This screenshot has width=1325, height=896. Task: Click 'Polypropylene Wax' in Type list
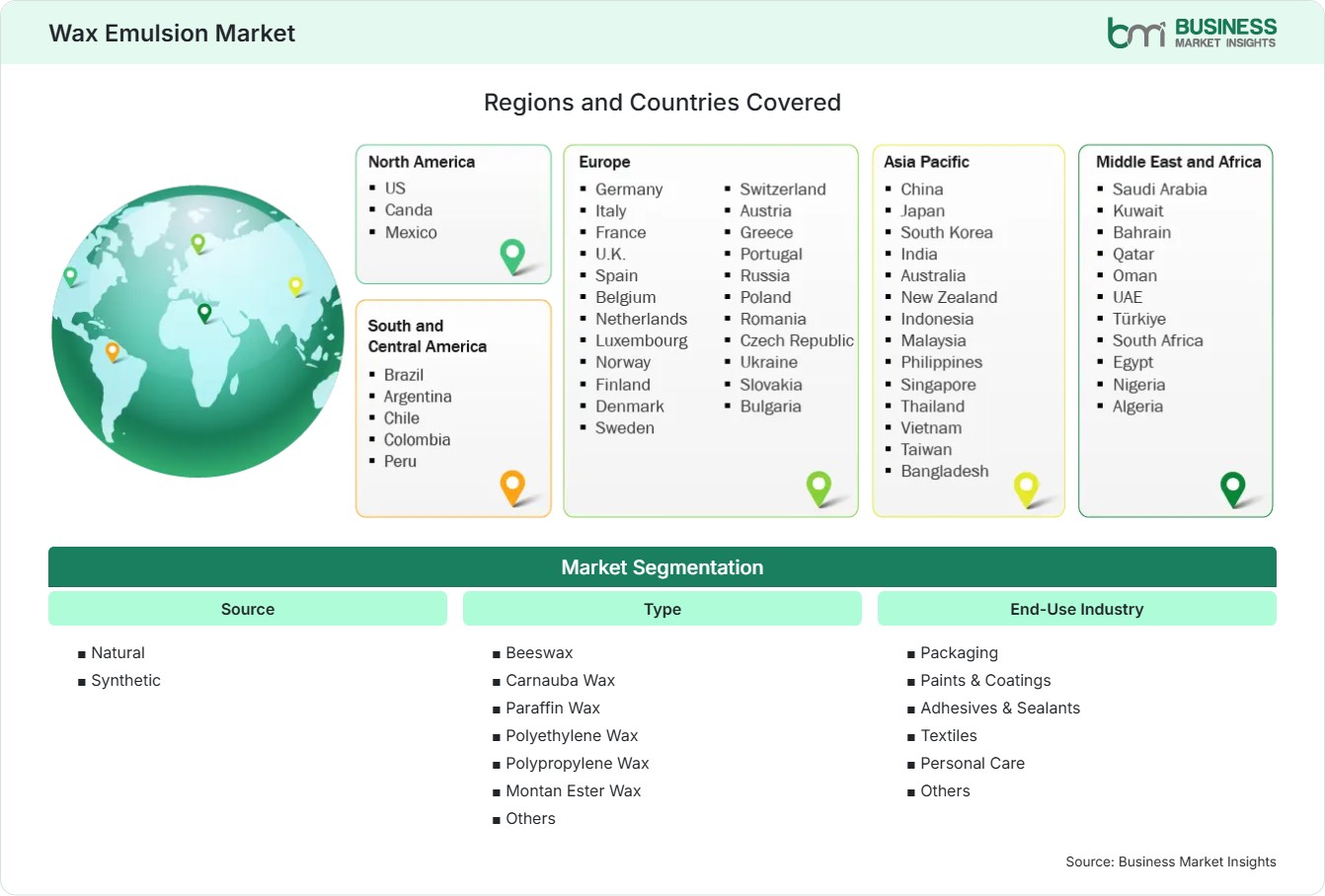[x=578, y=763]
